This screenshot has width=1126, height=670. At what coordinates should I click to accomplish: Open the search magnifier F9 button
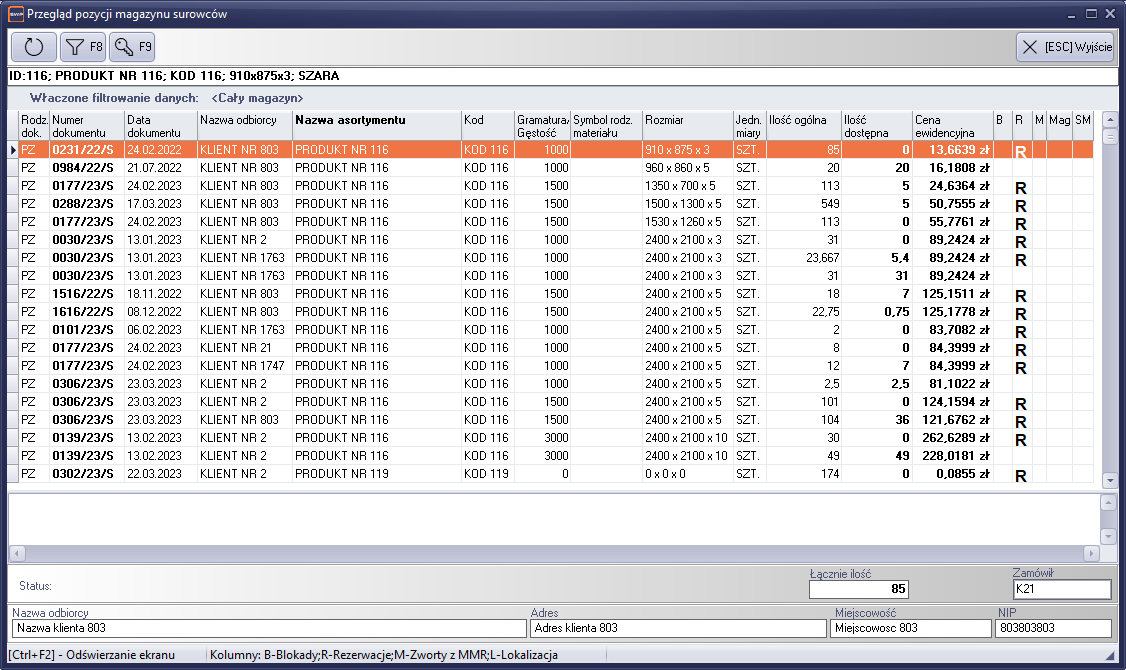click(x=132, y=46)
